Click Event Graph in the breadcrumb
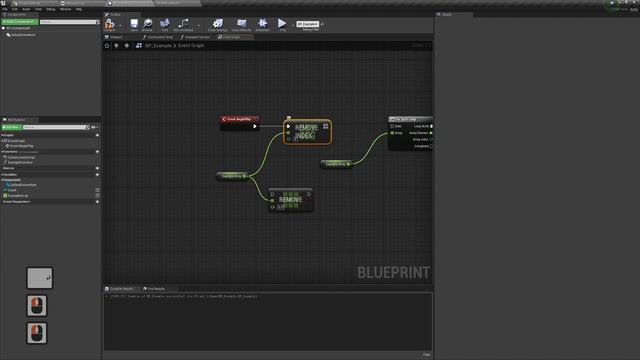The width and height of the screenshot is (640, 360). pyautogui.click(x=191, y=46)
